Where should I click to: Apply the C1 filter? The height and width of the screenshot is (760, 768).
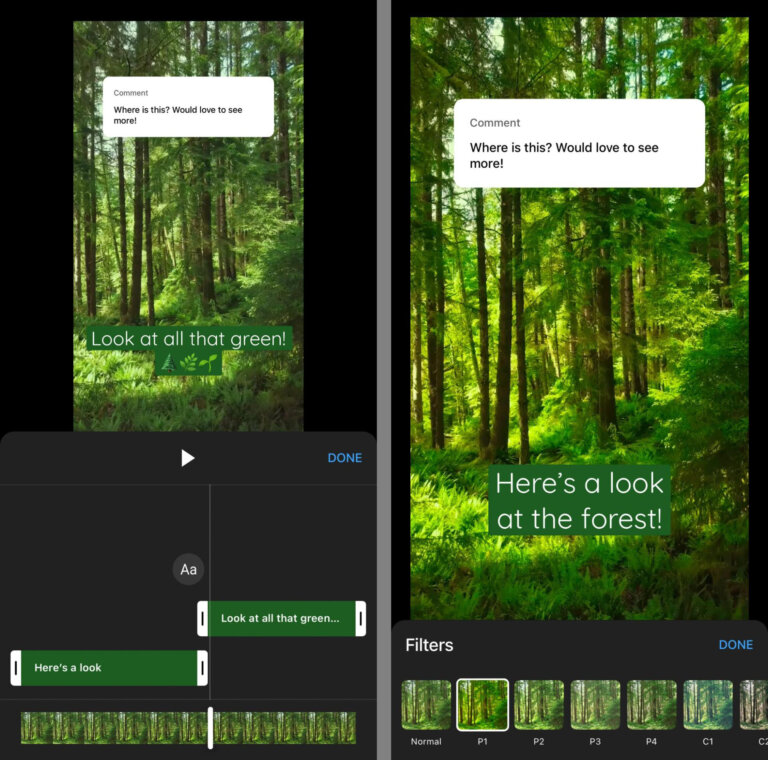(x=707, y=705)
